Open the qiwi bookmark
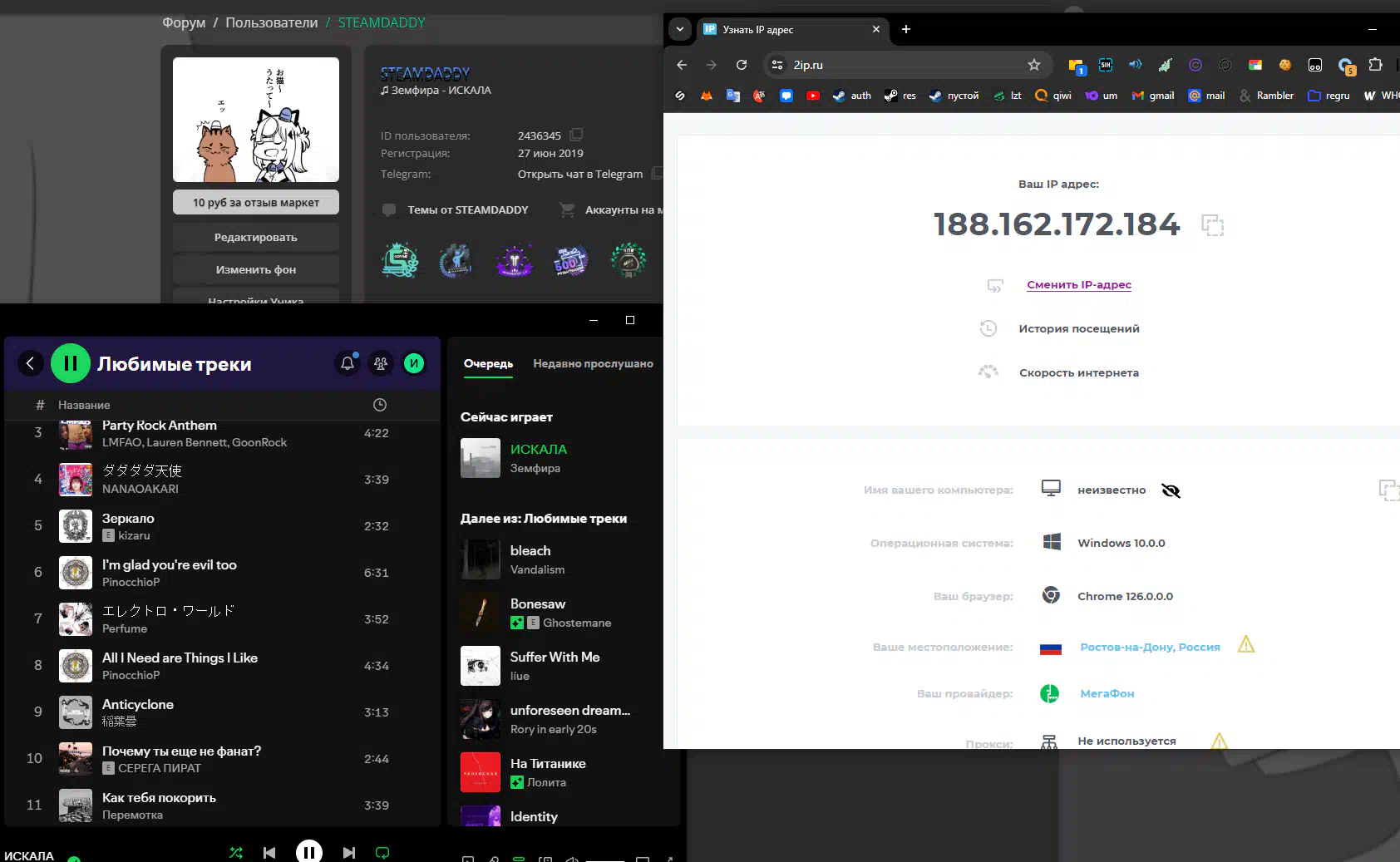The image size is (1400, 862). pos(1053,96)
